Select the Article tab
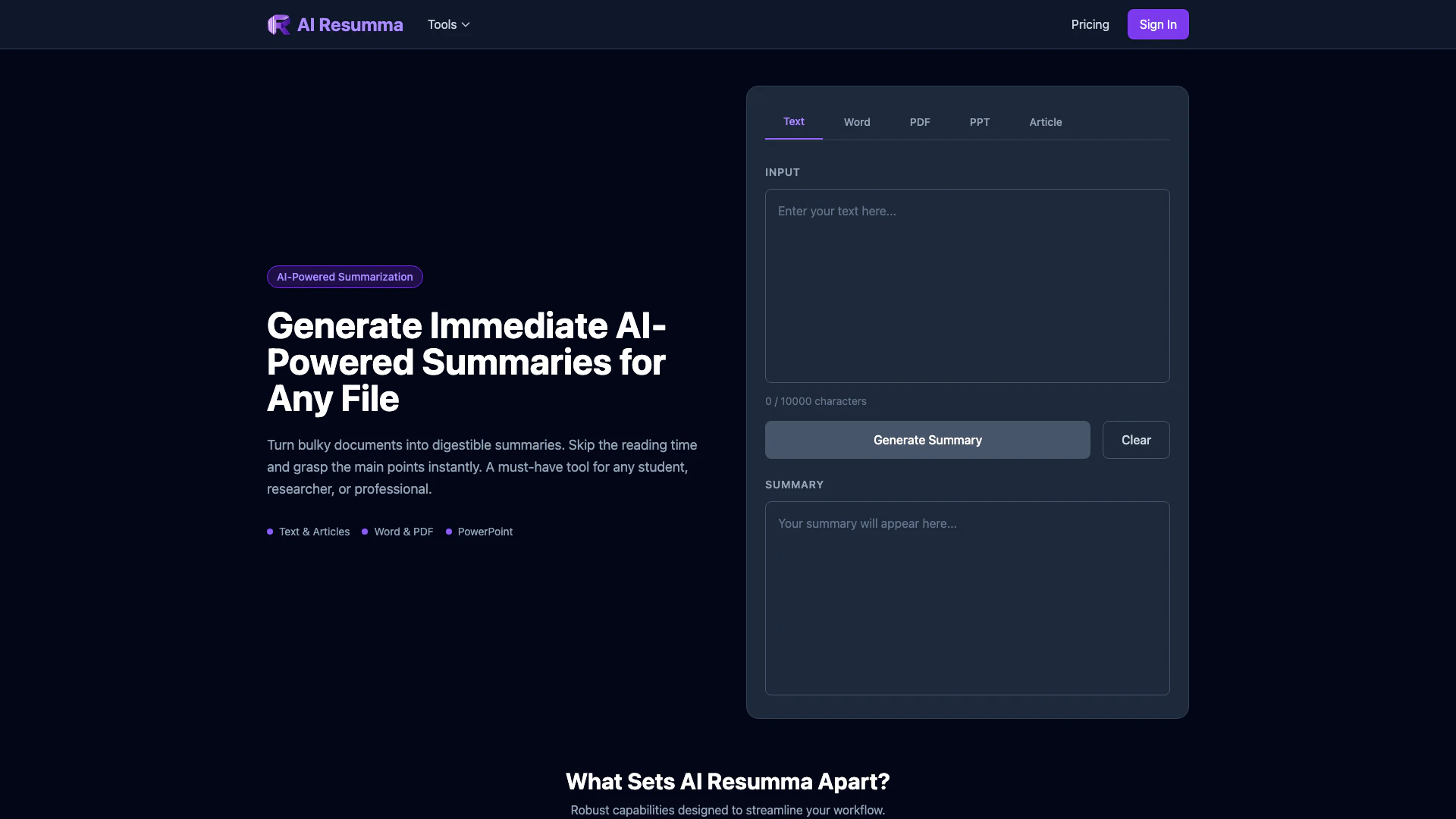 pyautogui.click(x=1045, y=122)
